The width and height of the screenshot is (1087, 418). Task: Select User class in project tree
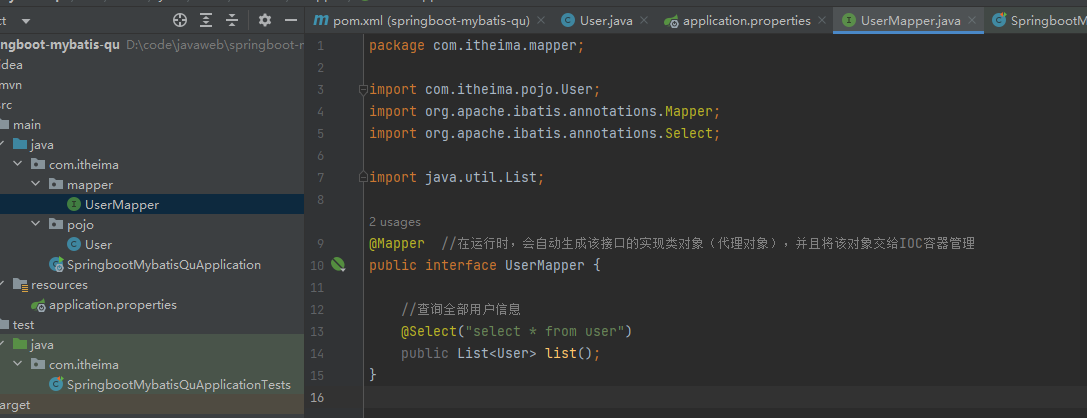pos(98,245)
